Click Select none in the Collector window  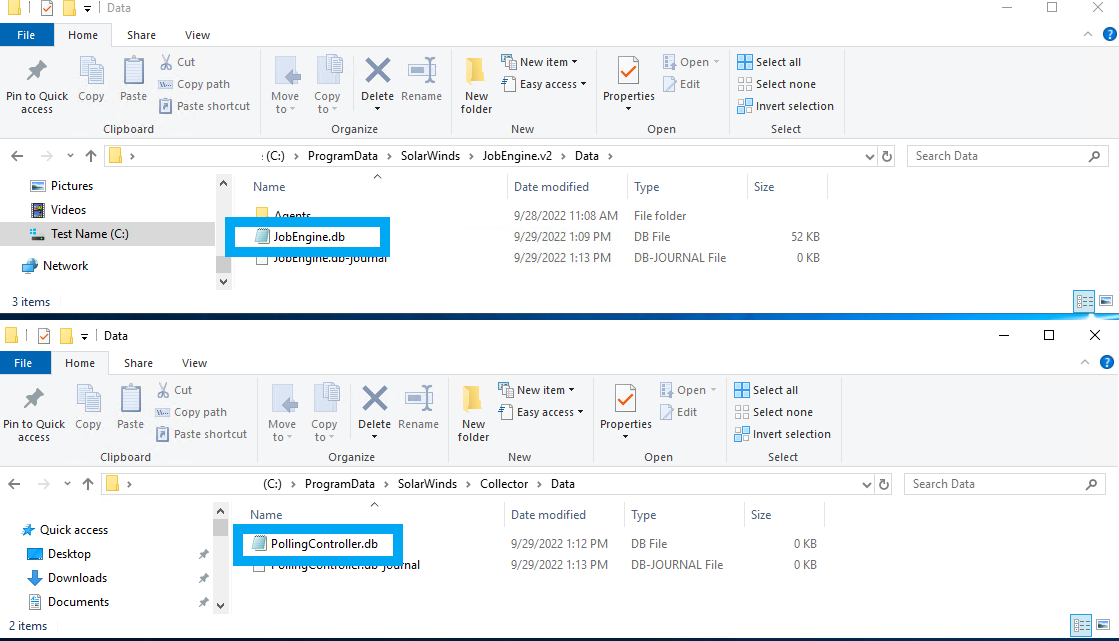pyautogui.click(x=774, y=412)
